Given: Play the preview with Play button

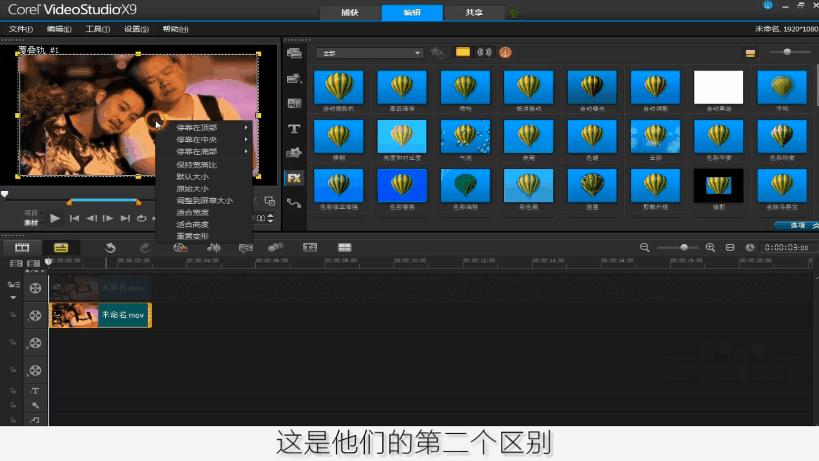Looking at the screenshot, I should pyautogui.click(x=55, y=218).
